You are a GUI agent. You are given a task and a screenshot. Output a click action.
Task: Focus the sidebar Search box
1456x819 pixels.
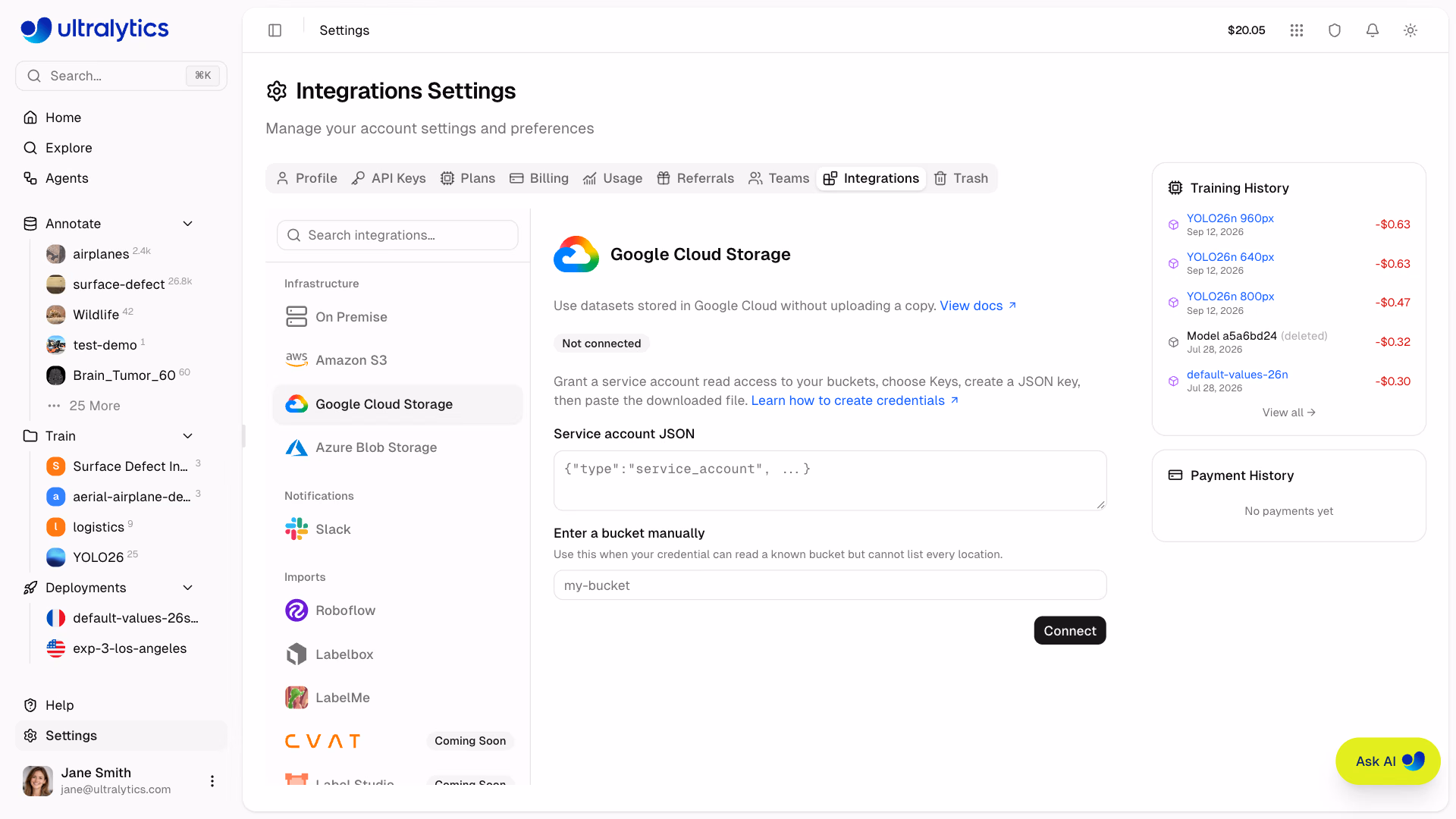point(121,76)
